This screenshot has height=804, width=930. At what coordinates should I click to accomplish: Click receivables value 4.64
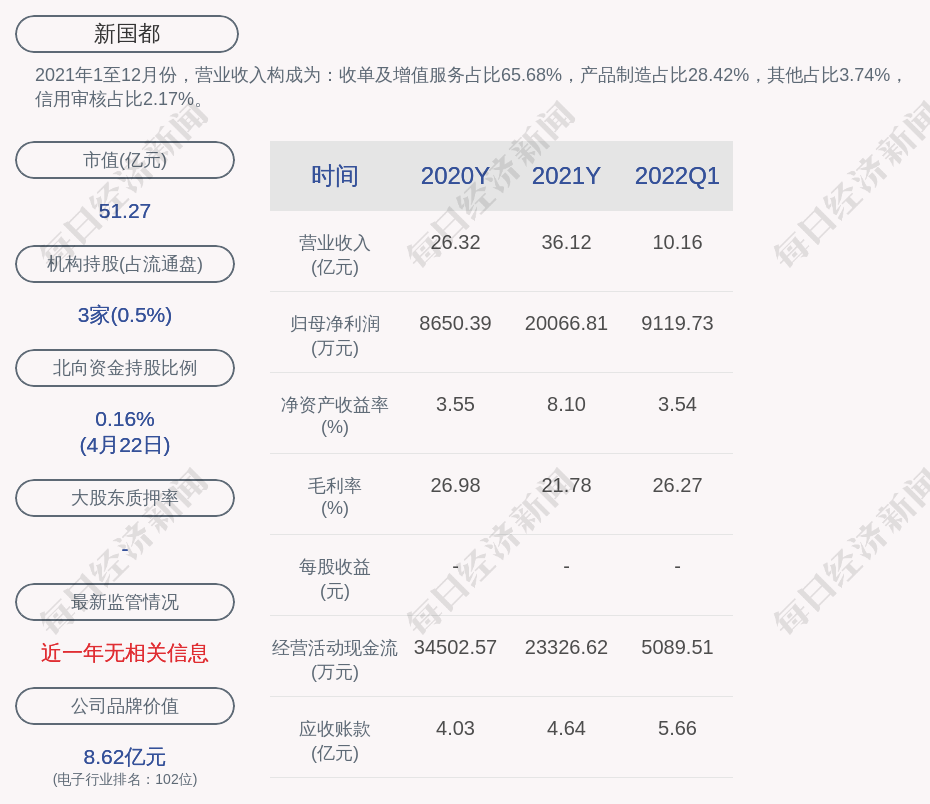pos(566,729)
